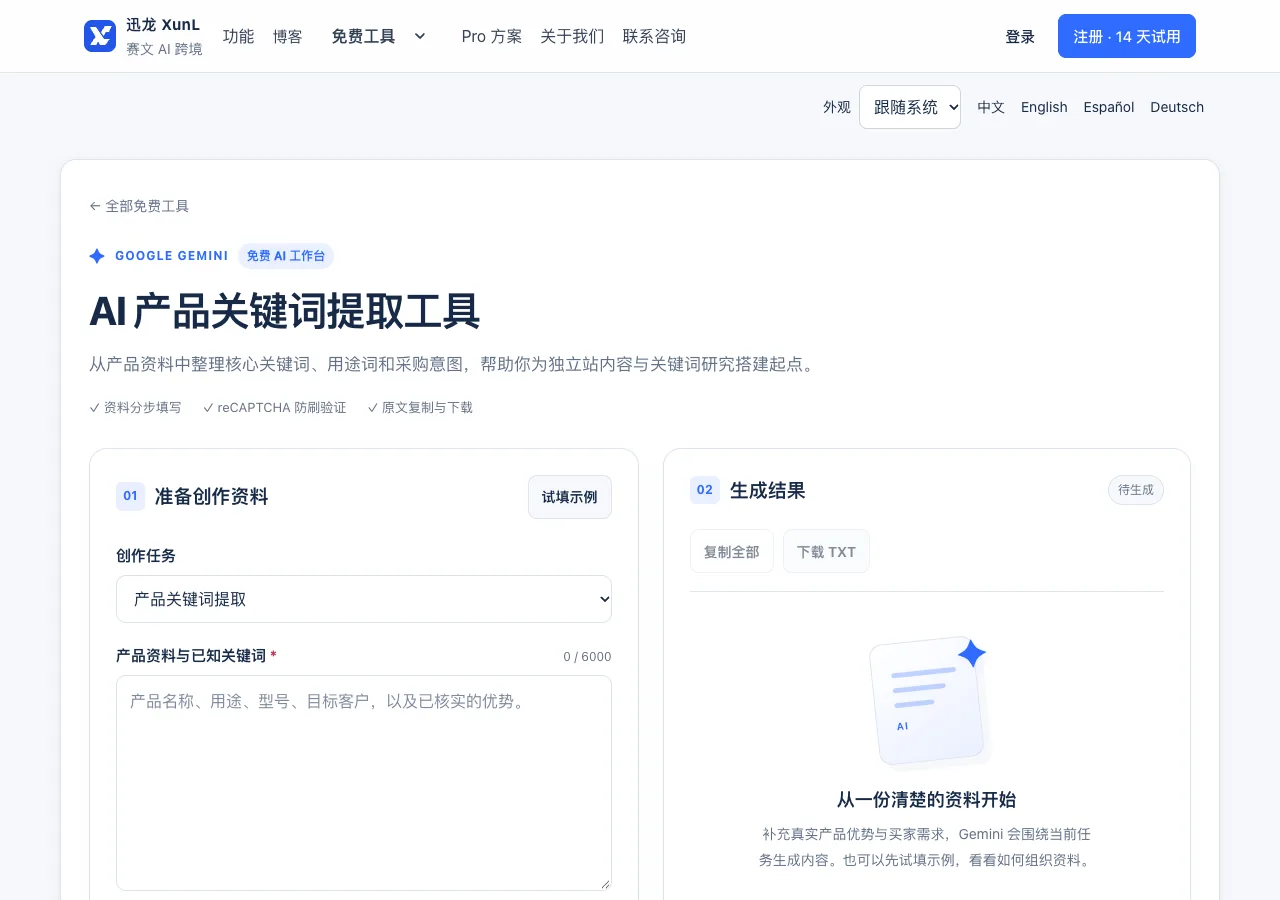Go to the 博客 page
1280x900 pixels.
pyautogui.click(x=288, y=36)
